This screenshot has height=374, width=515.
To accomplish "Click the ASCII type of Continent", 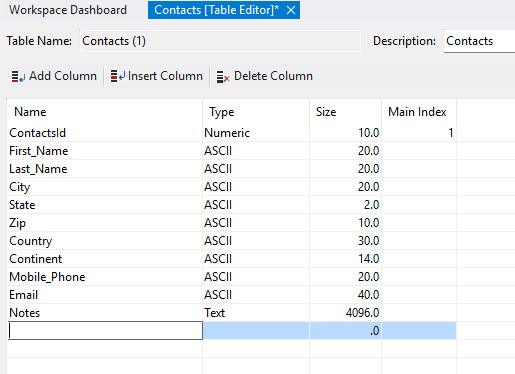I will pyautogui.click(x=256, y=259).
